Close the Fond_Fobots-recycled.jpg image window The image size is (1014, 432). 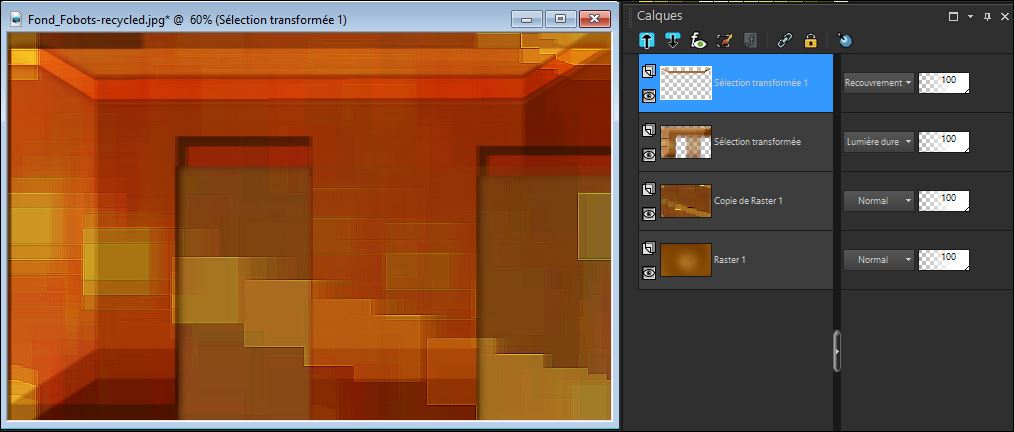tap(594, 19)
